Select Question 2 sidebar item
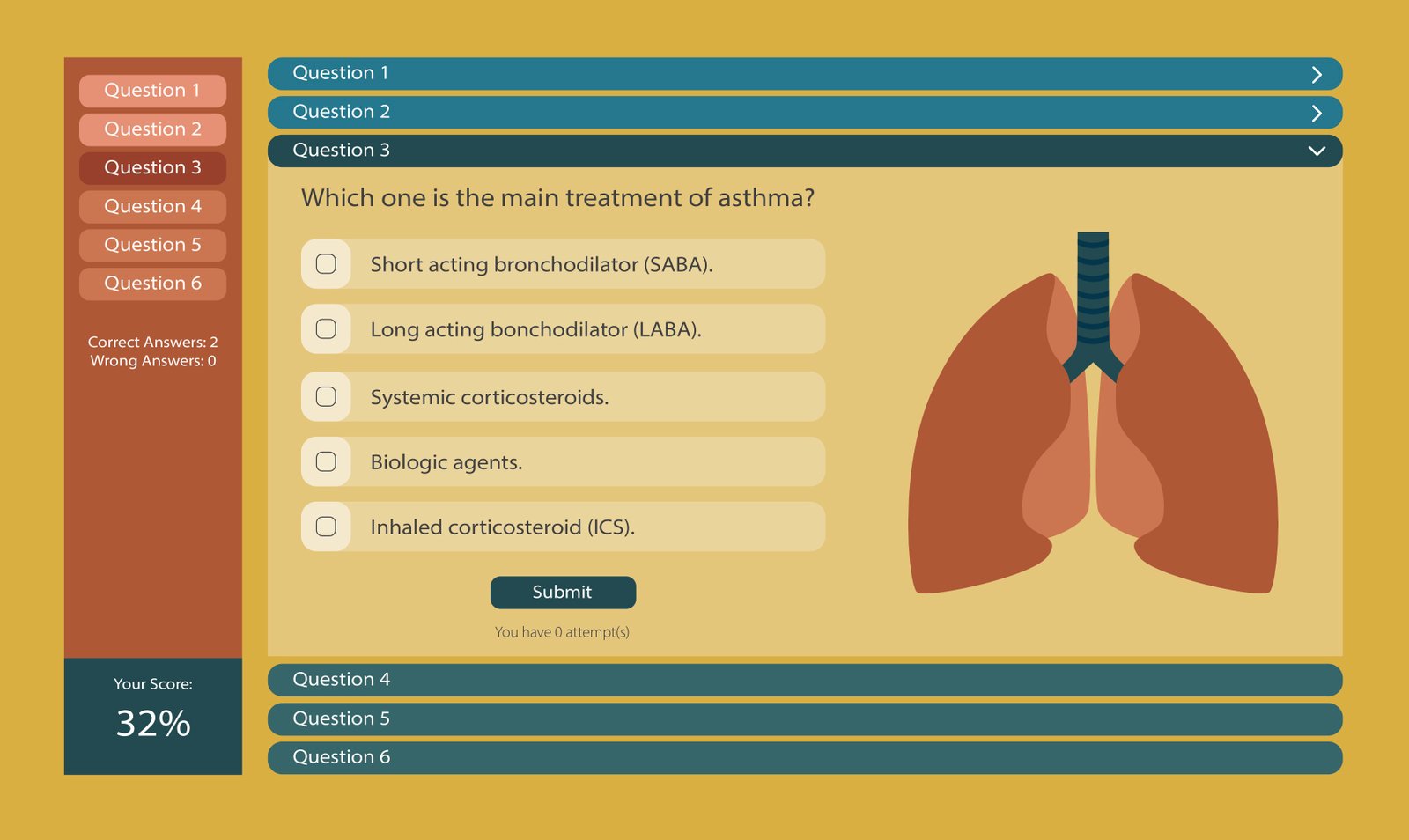Viewport: 1409px width, 840px height. pos(152,129)
